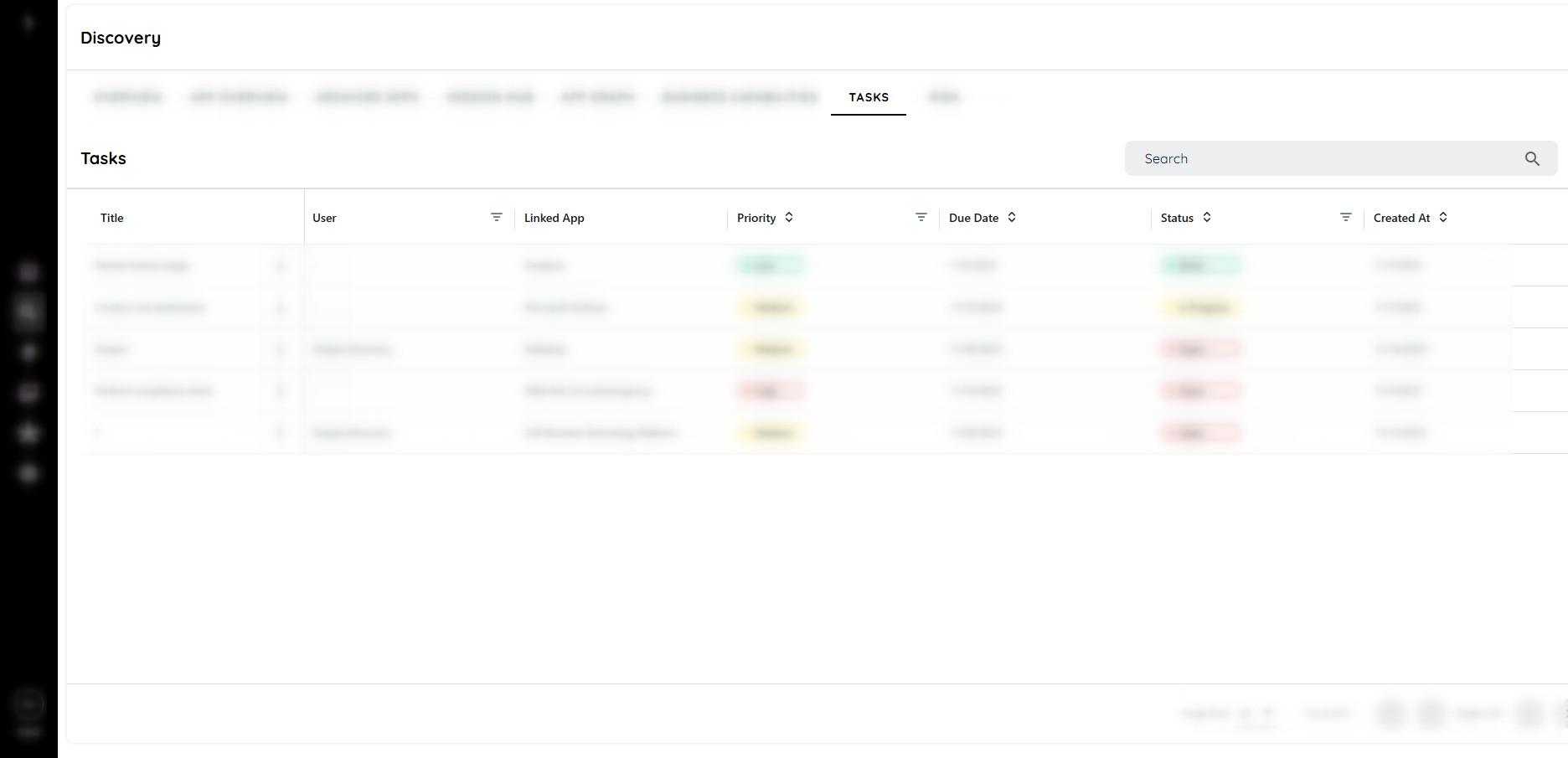The width and height of the screenshot is (1568, 758).
Task: Click the app logo icon at top of sidebar
Action: pyautogui.click(x=28, y=21)
